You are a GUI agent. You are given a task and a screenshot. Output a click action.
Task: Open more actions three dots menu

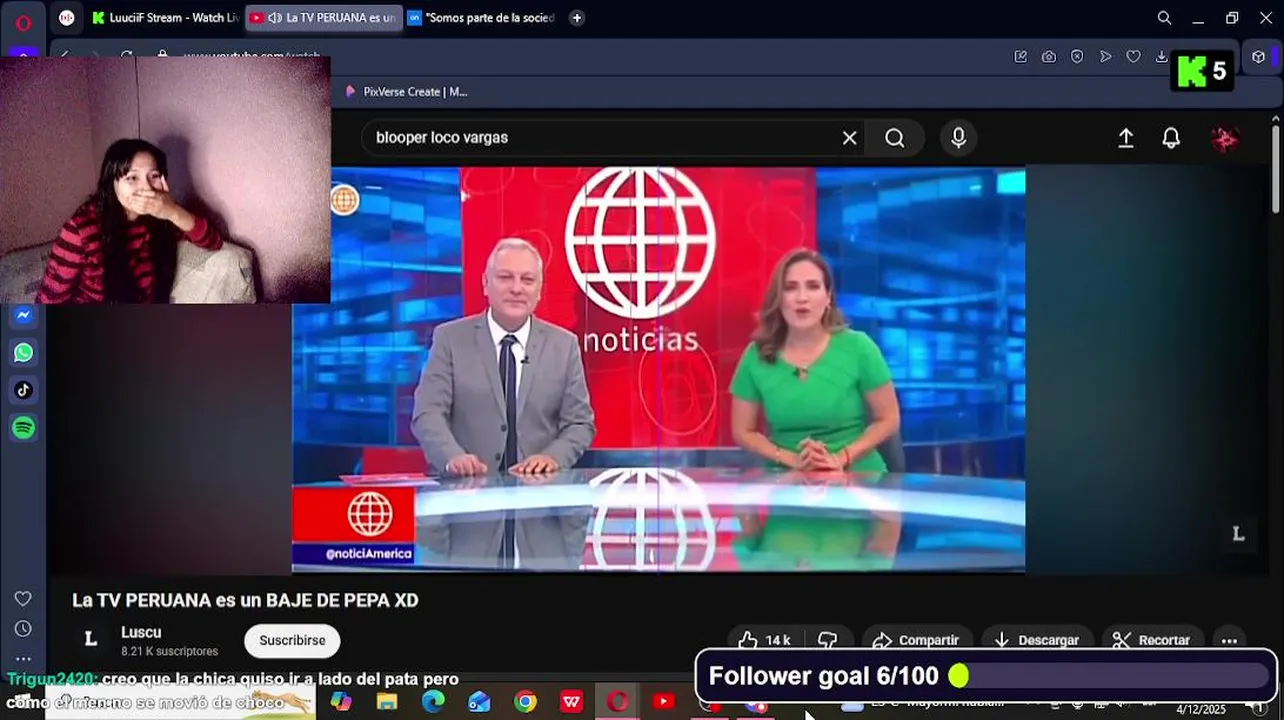pos(1229,640)
